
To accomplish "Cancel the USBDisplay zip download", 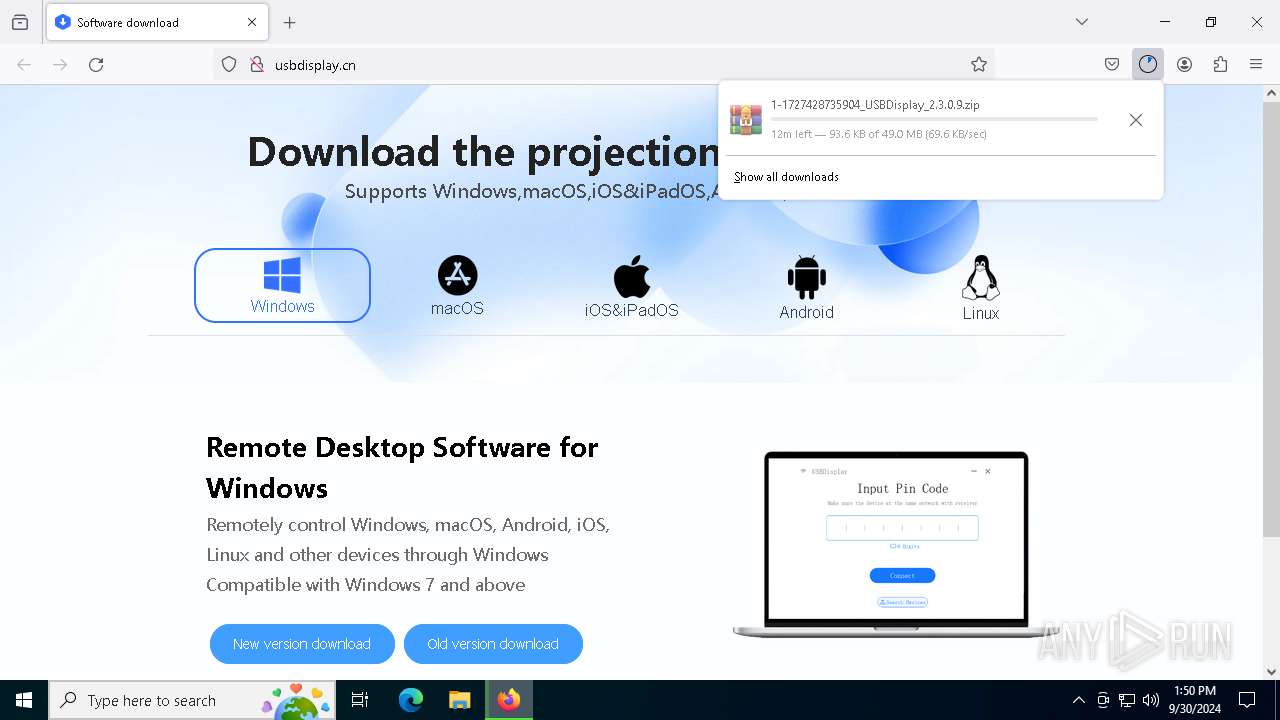I will [1136, 120].
